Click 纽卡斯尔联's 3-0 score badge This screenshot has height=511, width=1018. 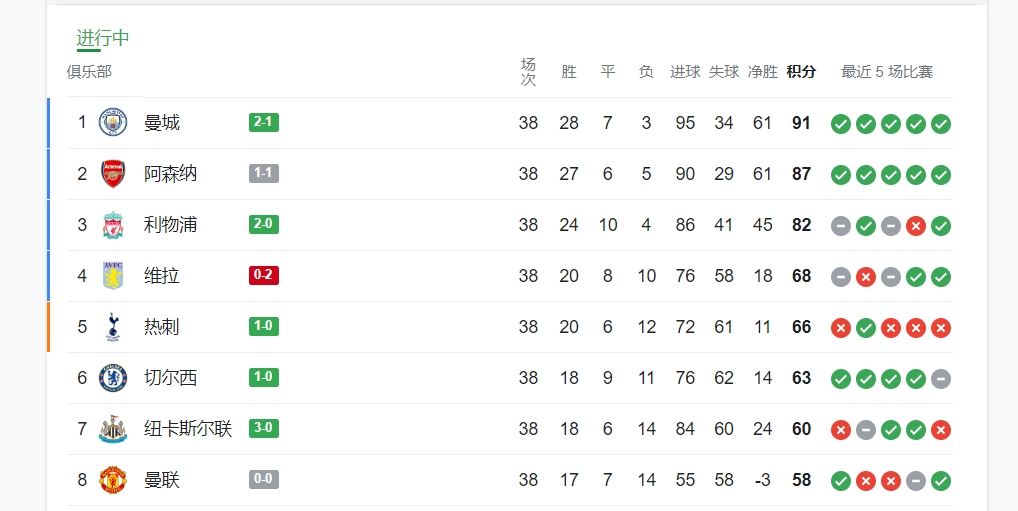point(264,429)
